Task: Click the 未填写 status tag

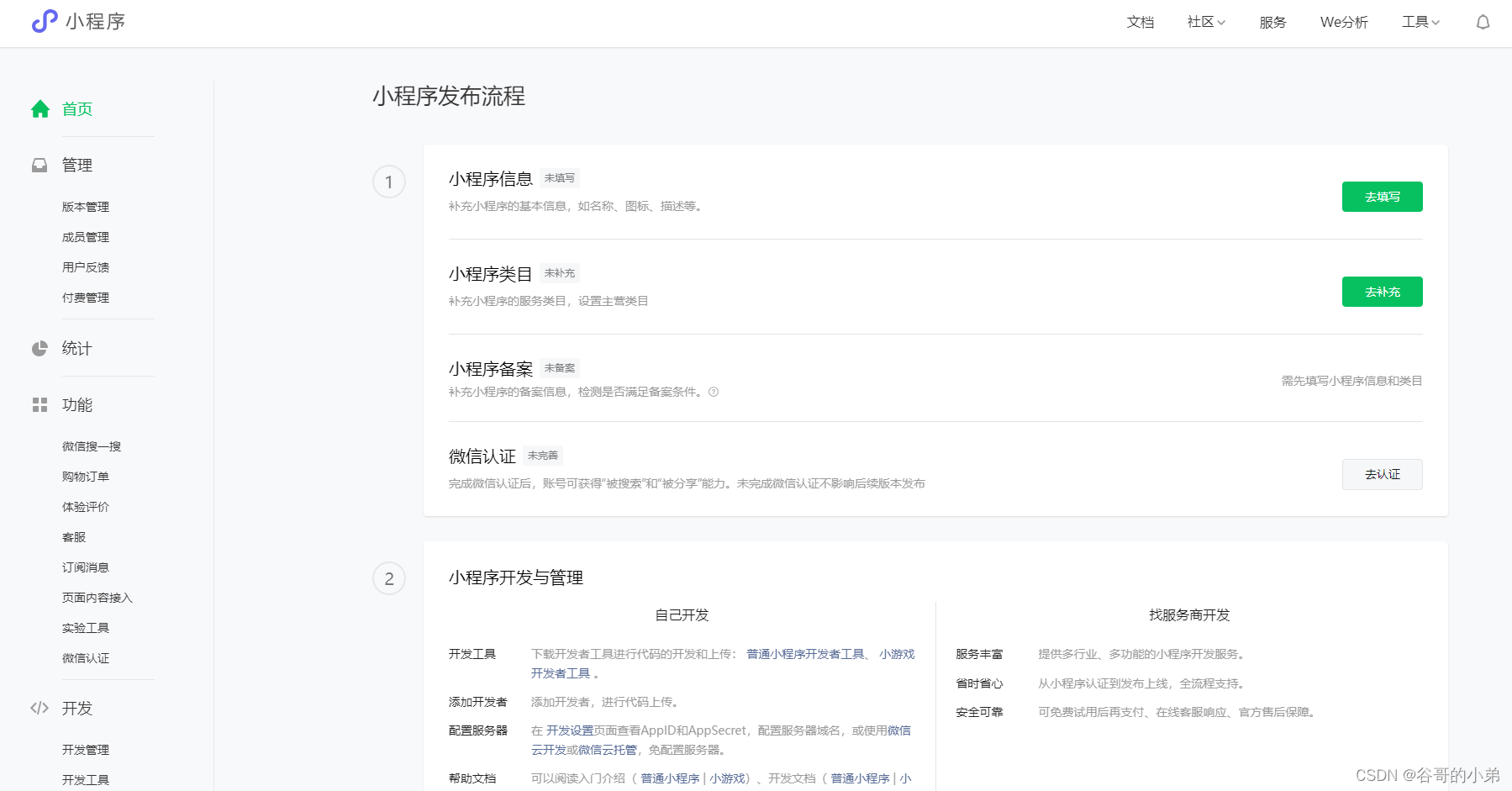Action: pyautogui.click(x=560, y=178)
